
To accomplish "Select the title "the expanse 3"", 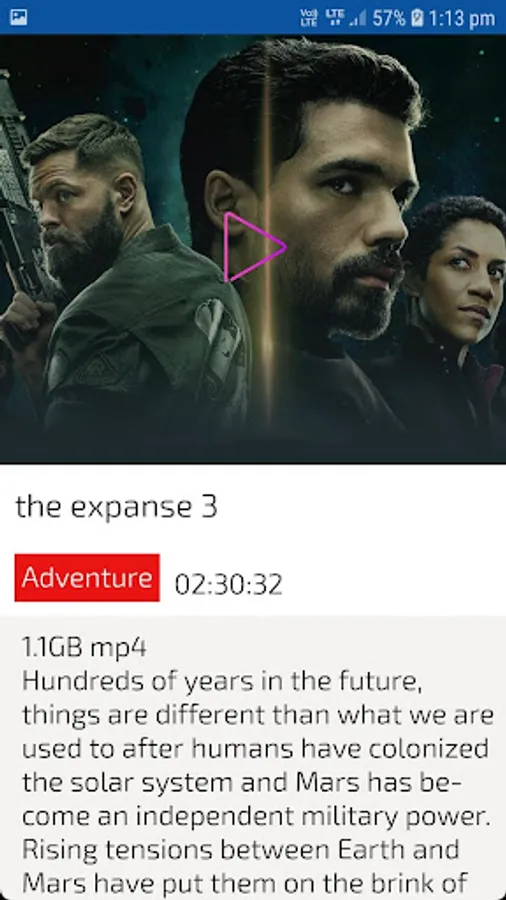I will coord(116,507).
